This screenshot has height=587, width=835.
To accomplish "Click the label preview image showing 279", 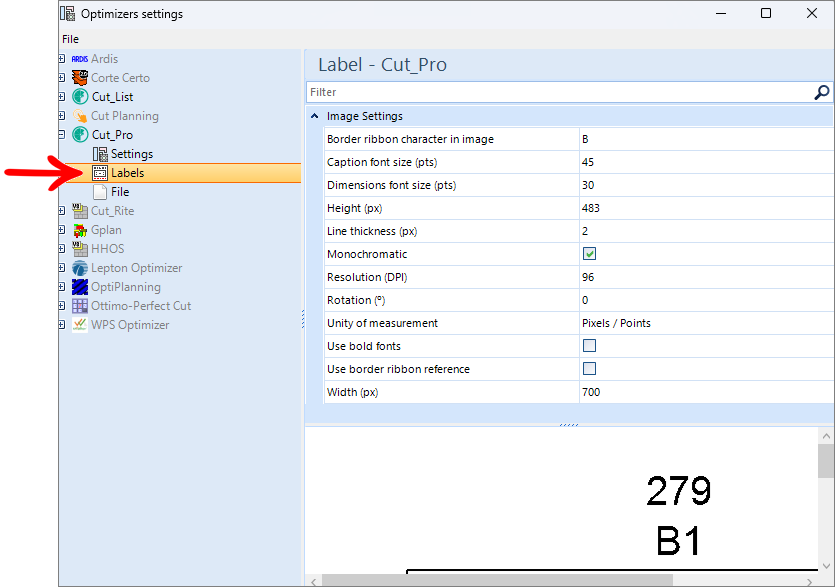I will (x=562, y=501).
